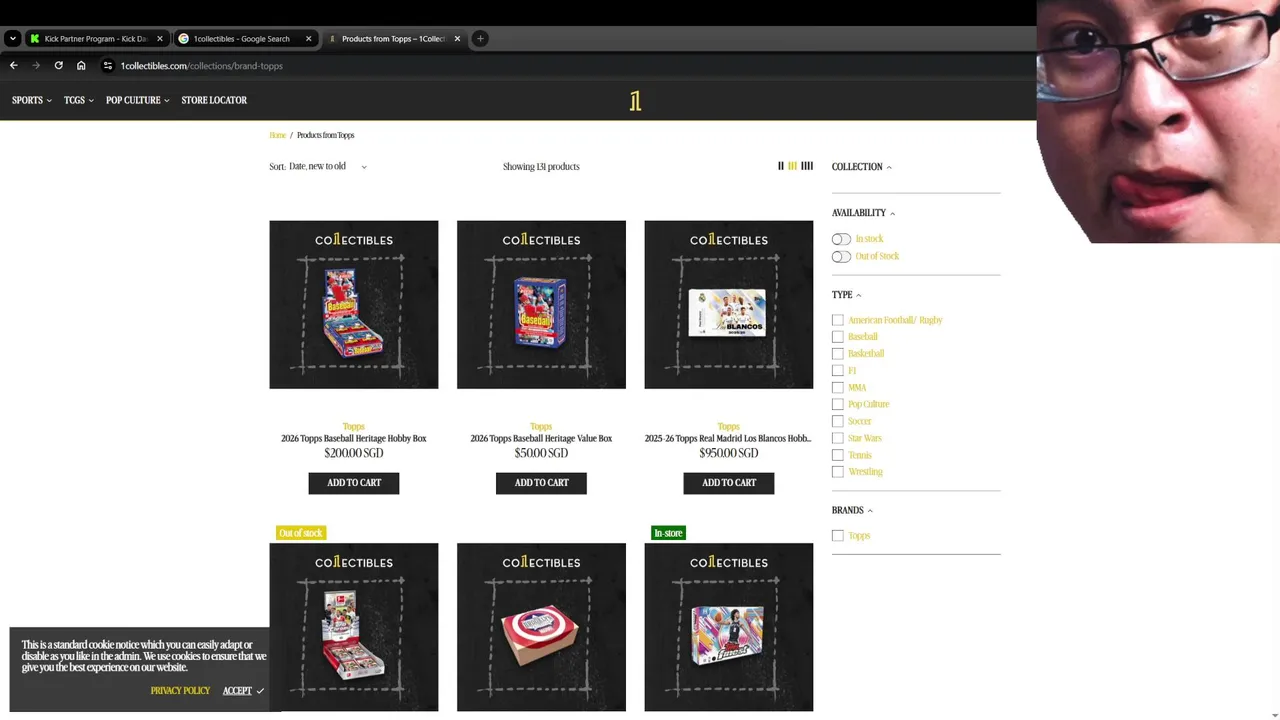Open 2025-26 Topps Real Madrid Los Blancos title
This screenshot has height=720, width=1280.
(728, 438)
